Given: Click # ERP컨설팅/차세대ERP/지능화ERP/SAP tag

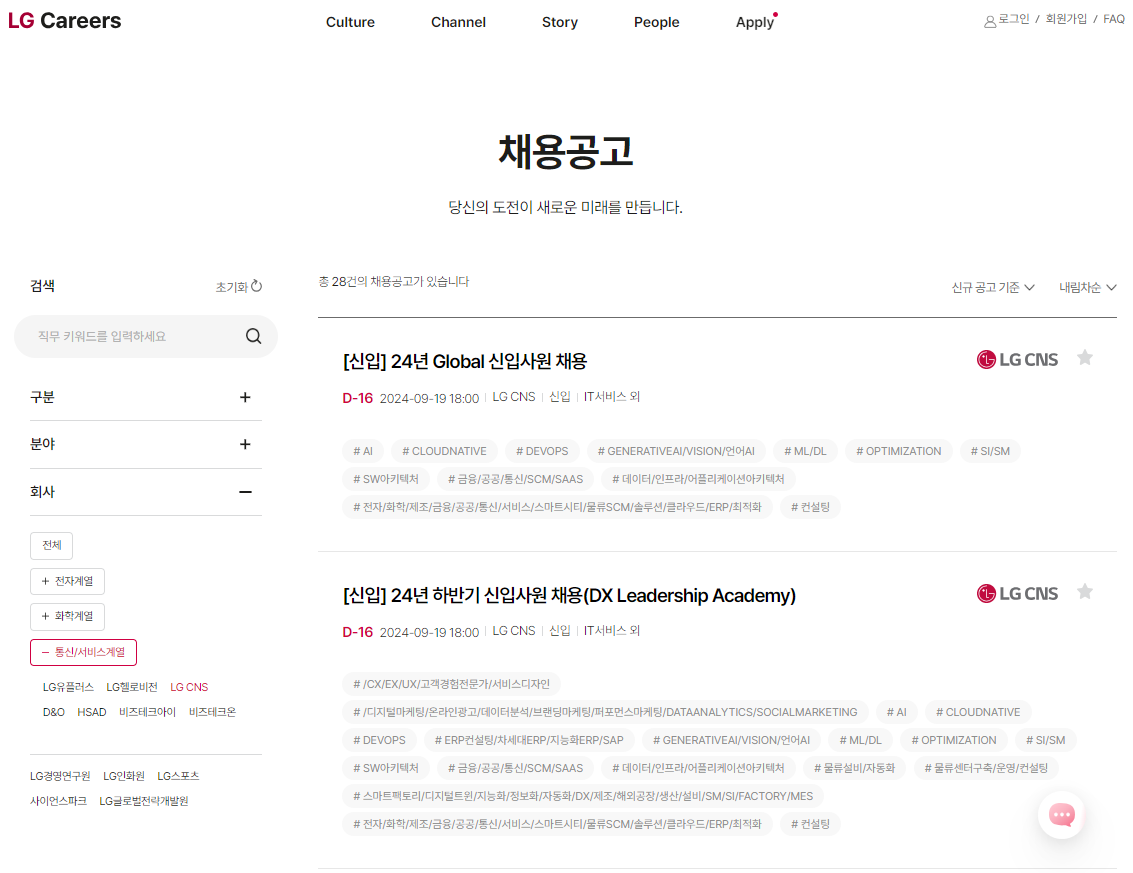Looking at the screenshot, I should [529, 740].
